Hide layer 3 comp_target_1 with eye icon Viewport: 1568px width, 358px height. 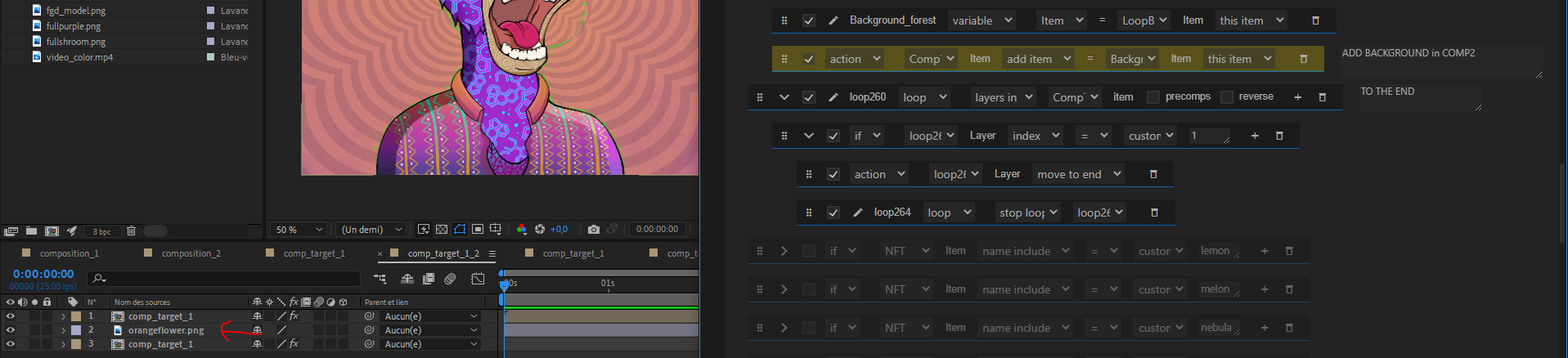point(11,344)
